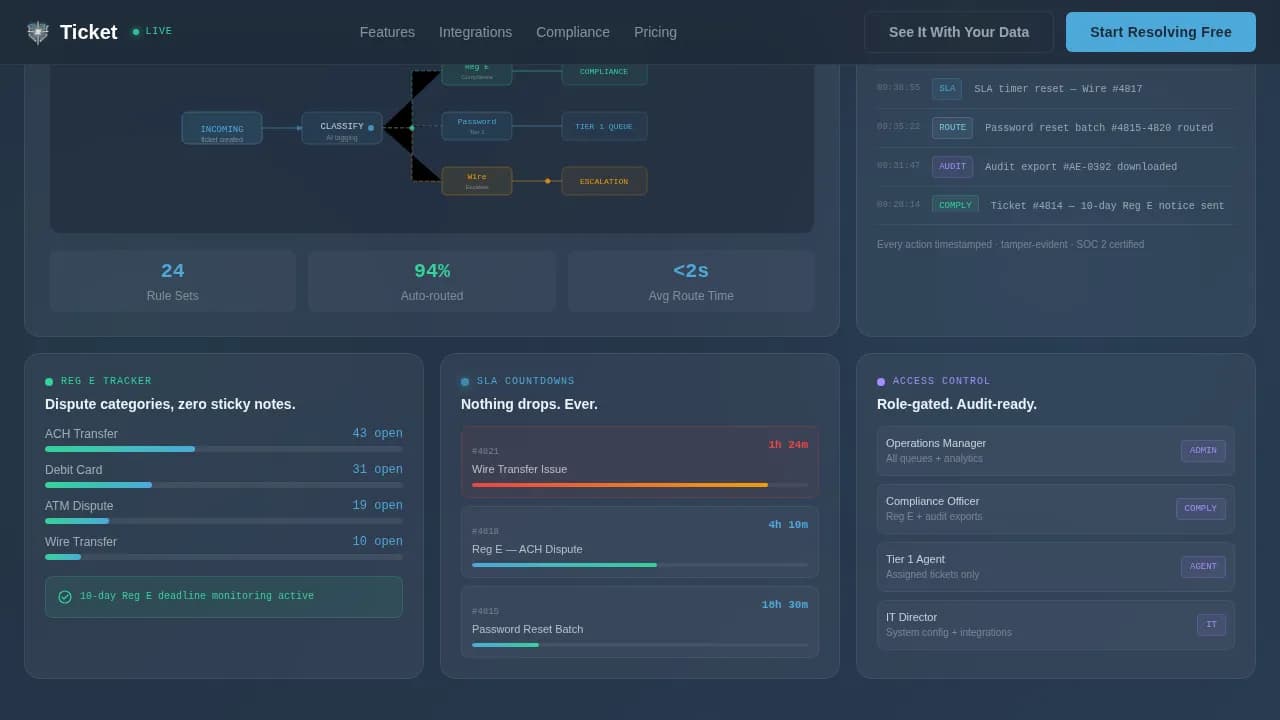Click the checkmark on Reg E deadline monitoring
Image resolution: width=1280 pixels, height=720 pixels.
65,595
